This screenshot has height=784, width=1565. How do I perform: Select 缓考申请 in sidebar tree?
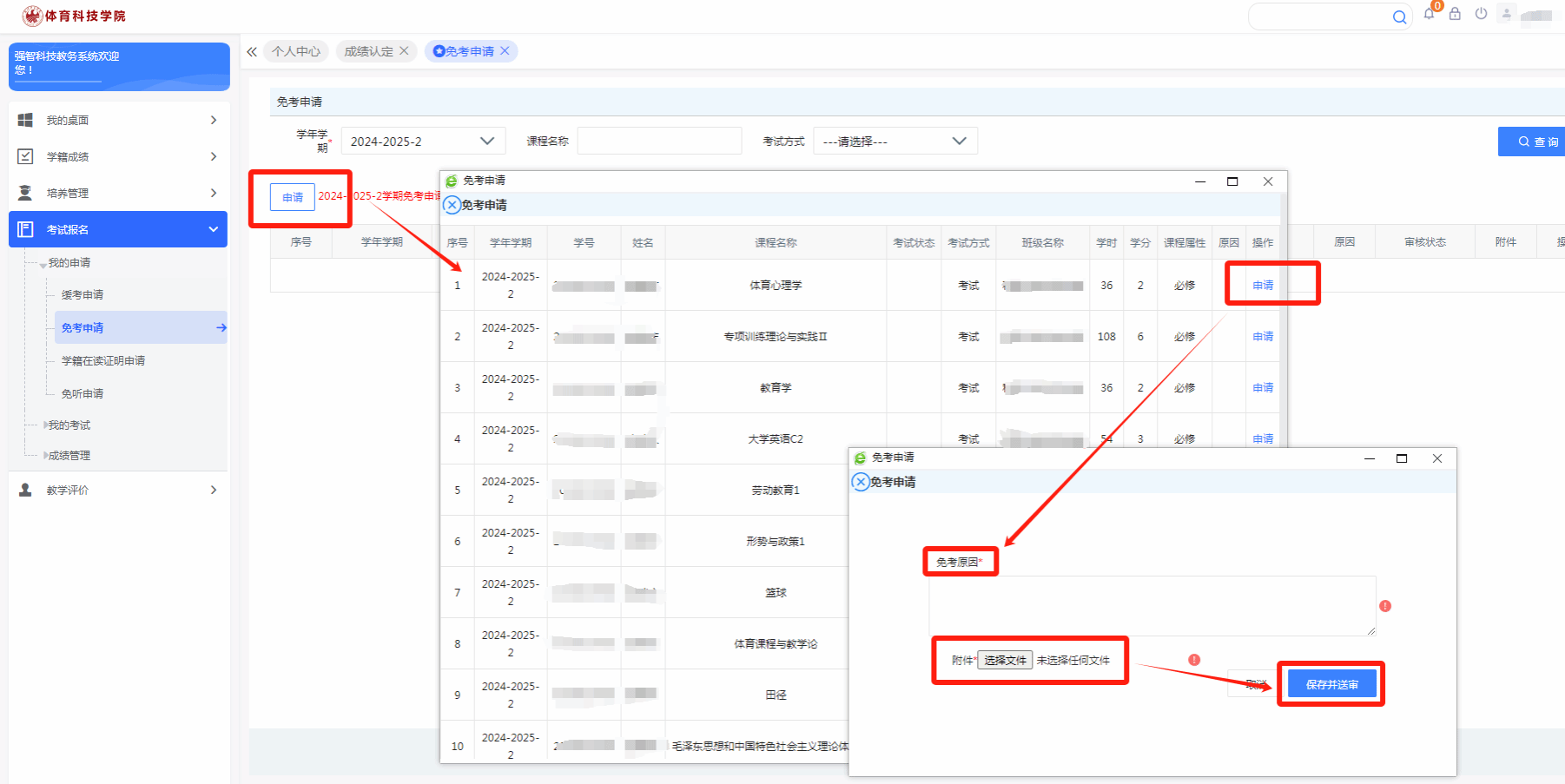point(83,295)
